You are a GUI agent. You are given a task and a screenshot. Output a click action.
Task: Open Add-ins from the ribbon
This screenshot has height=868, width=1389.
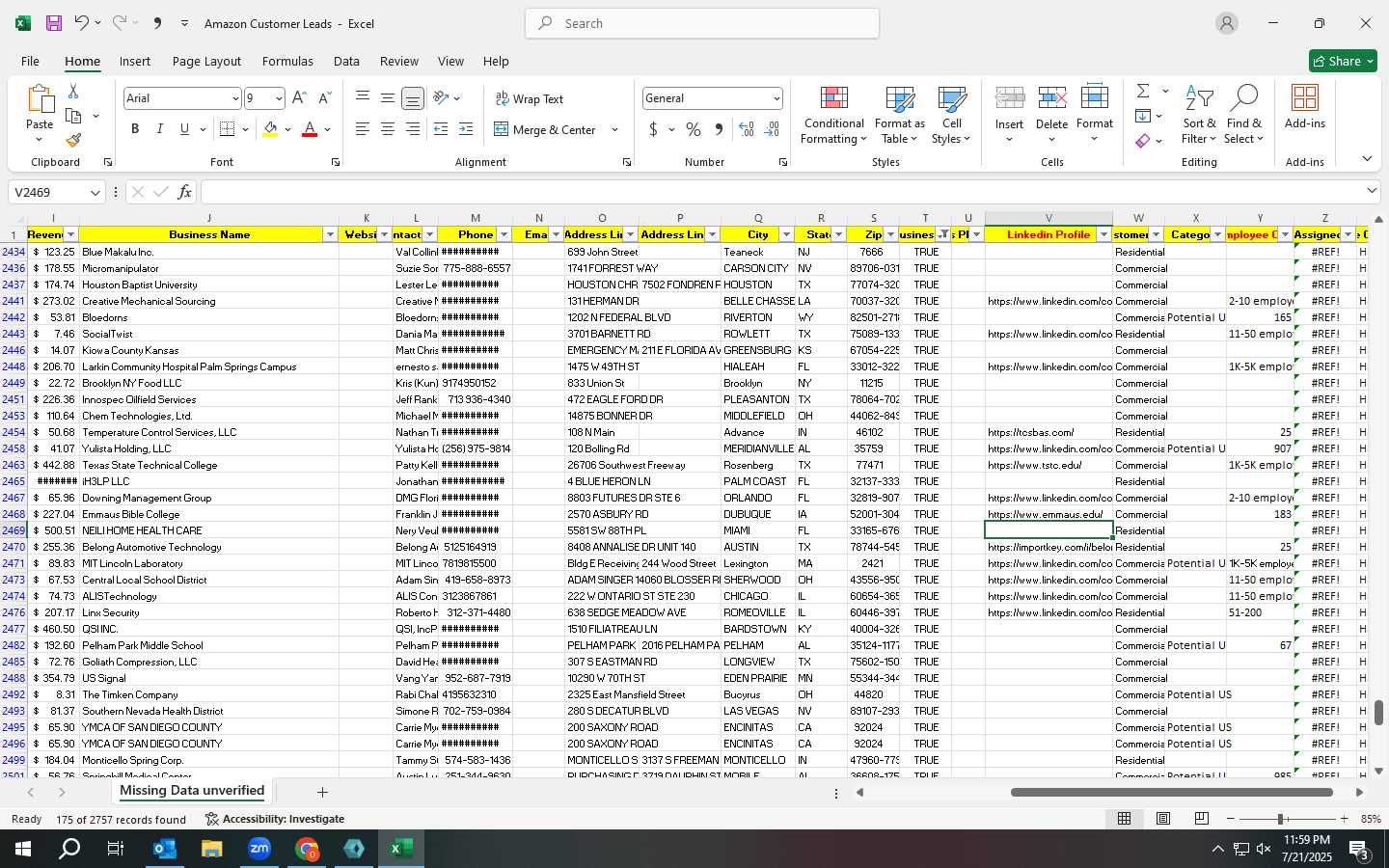(x=1305, y=106)
